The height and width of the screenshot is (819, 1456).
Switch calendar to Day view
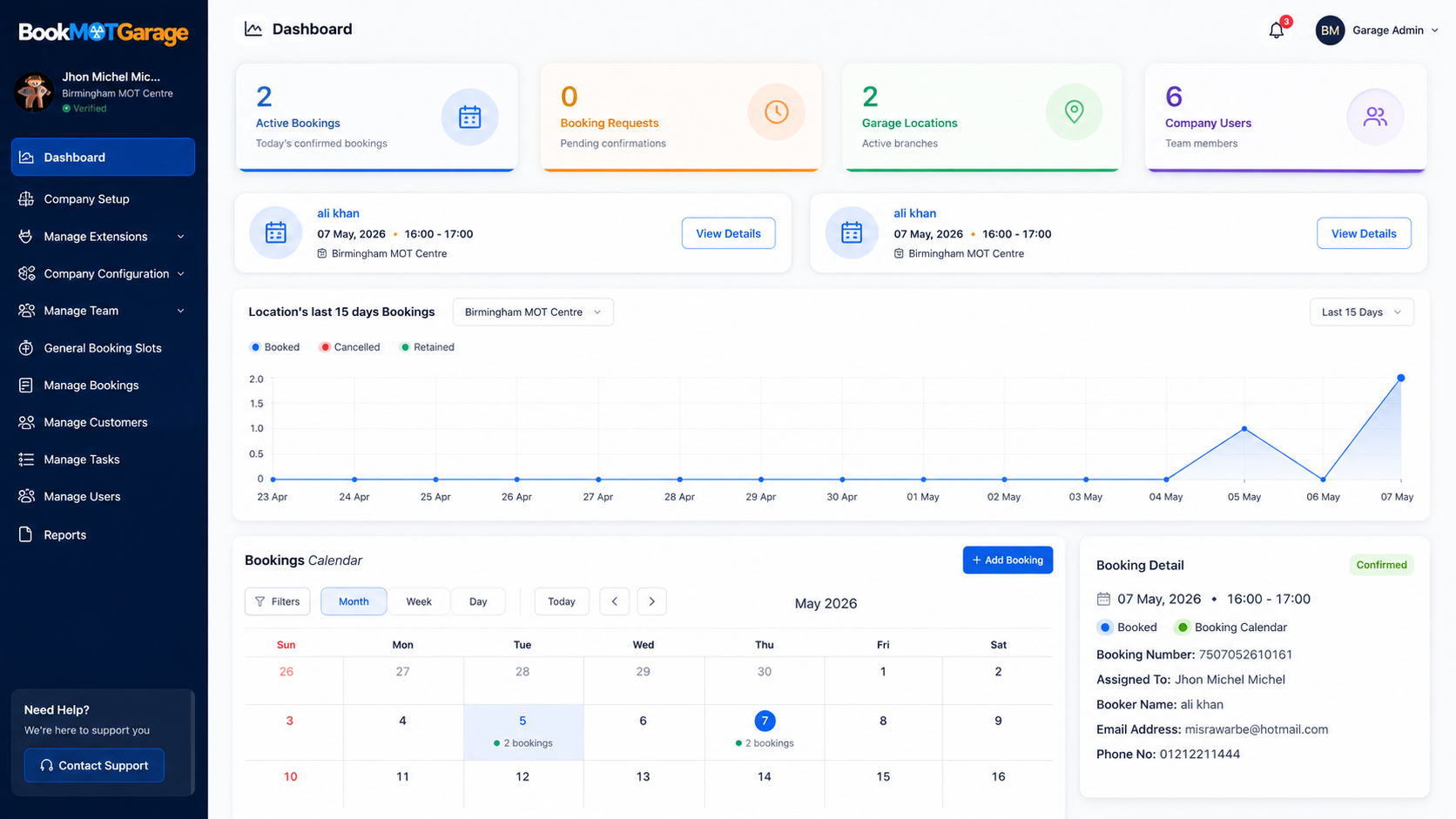(478, 601)
